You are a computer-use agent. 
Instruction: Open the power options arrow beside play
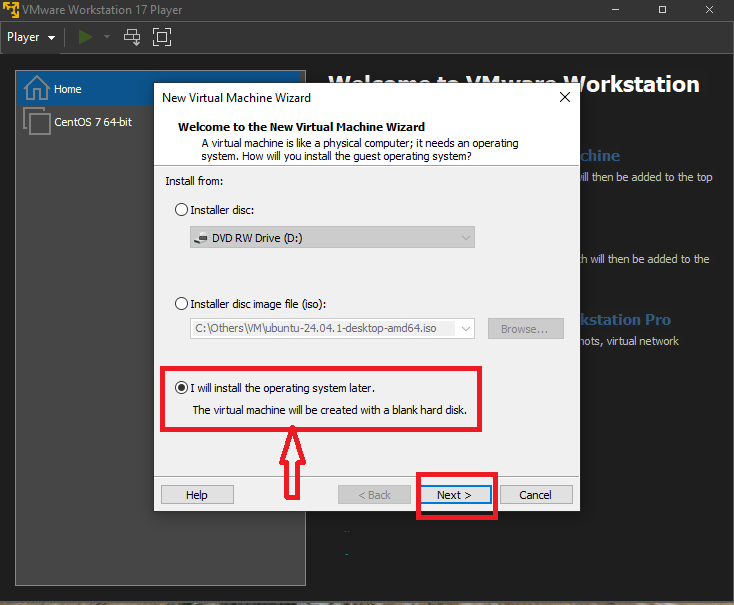pos(107,37)
